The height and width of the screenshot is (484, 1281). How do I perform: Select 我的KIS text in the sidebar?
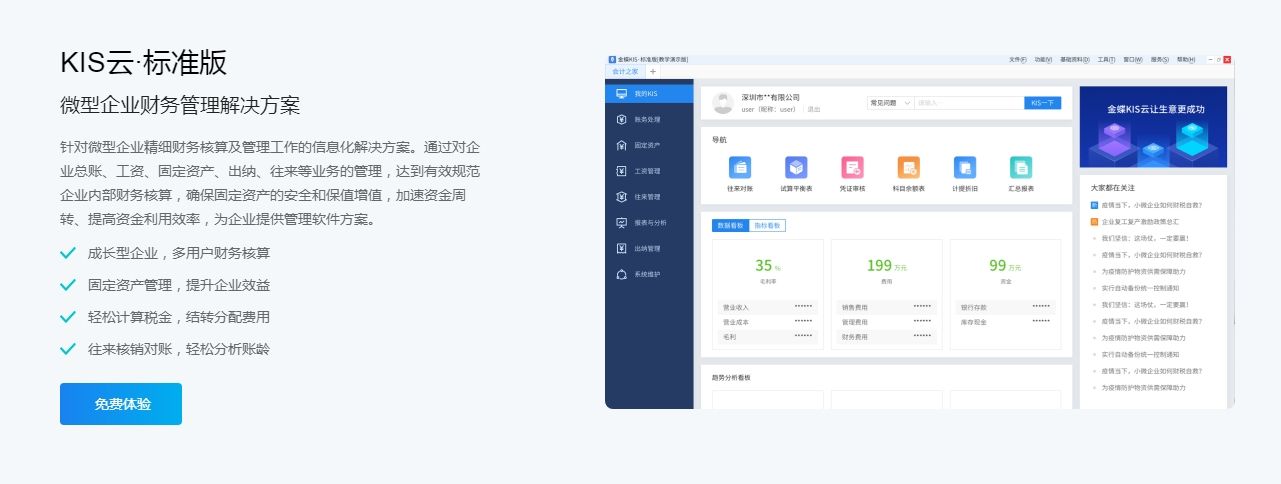646,94
